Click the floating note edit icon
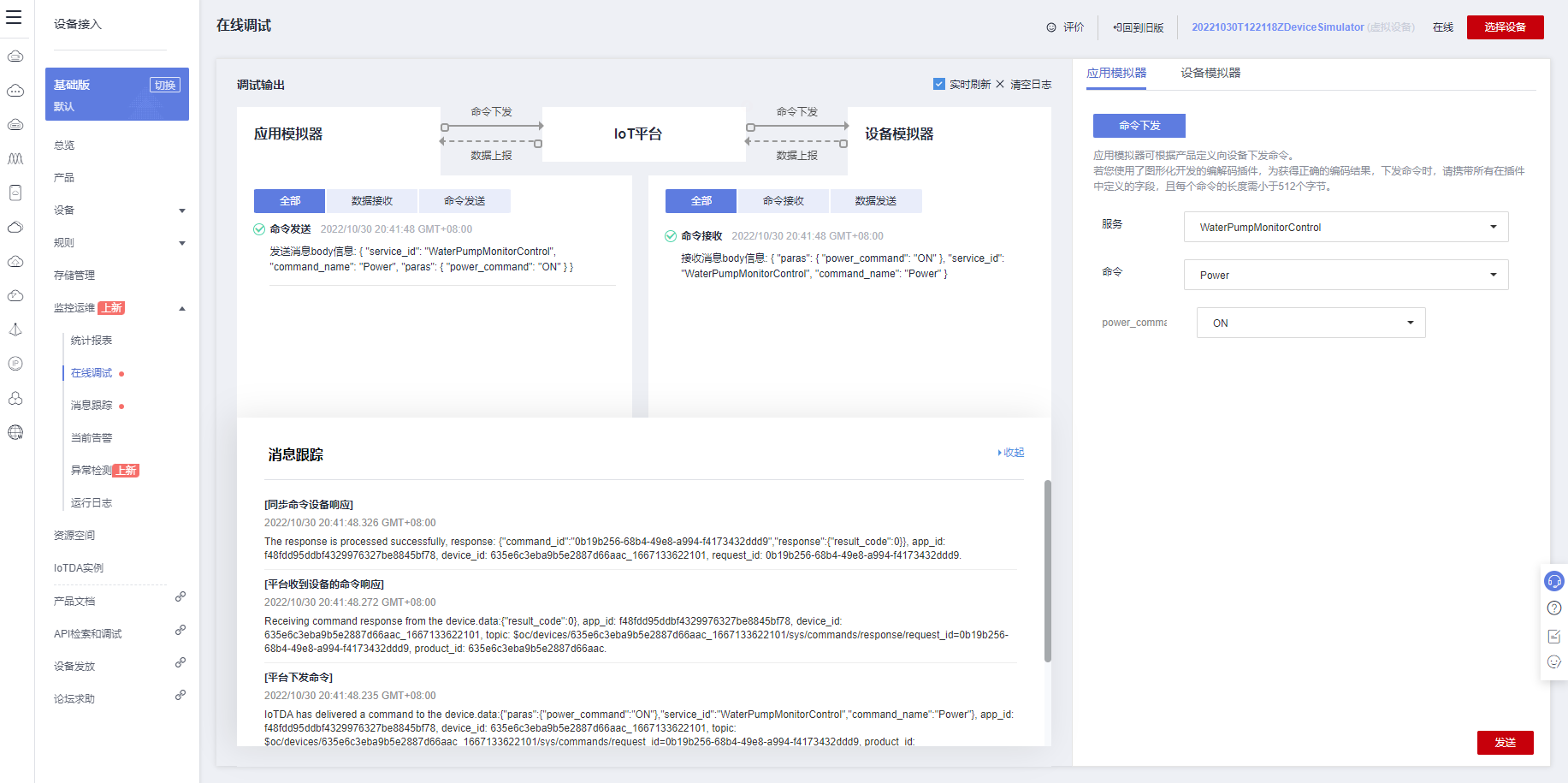Screen dimensions: 1568x783 (x=1554, y=636)
